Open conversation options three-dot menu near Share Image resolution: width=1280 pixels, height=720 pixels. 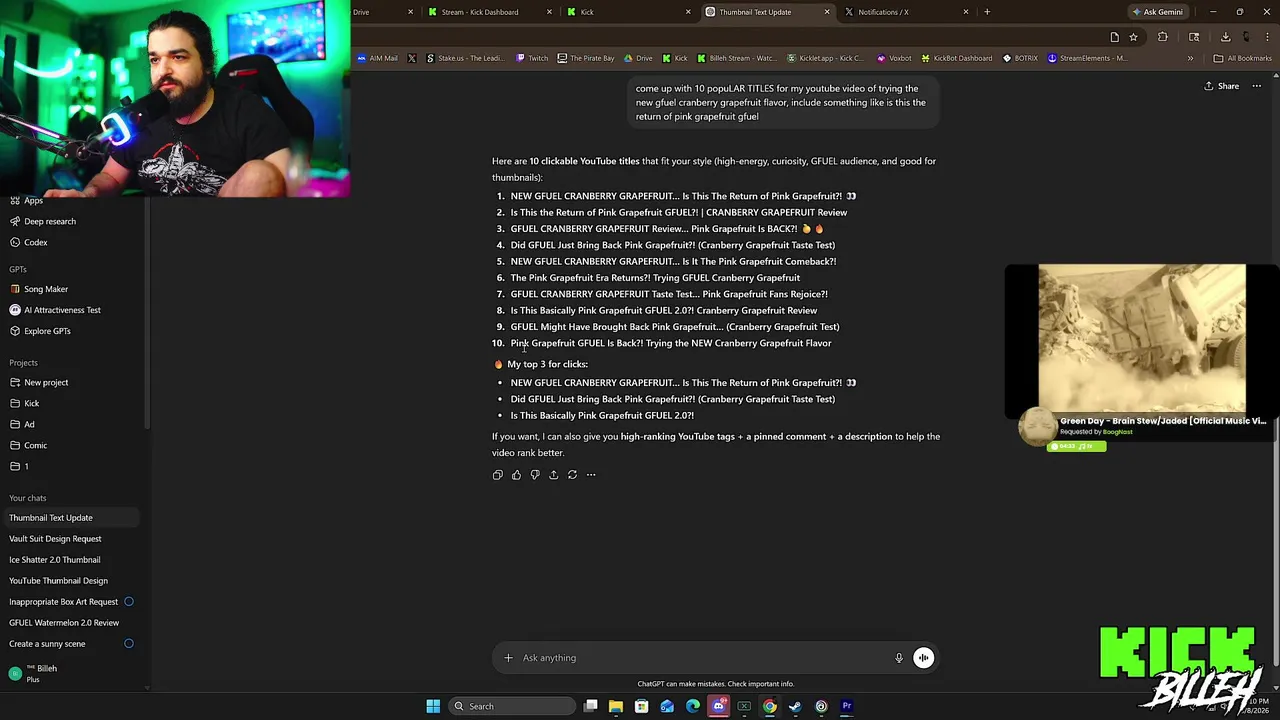(x=1257, y=86)
